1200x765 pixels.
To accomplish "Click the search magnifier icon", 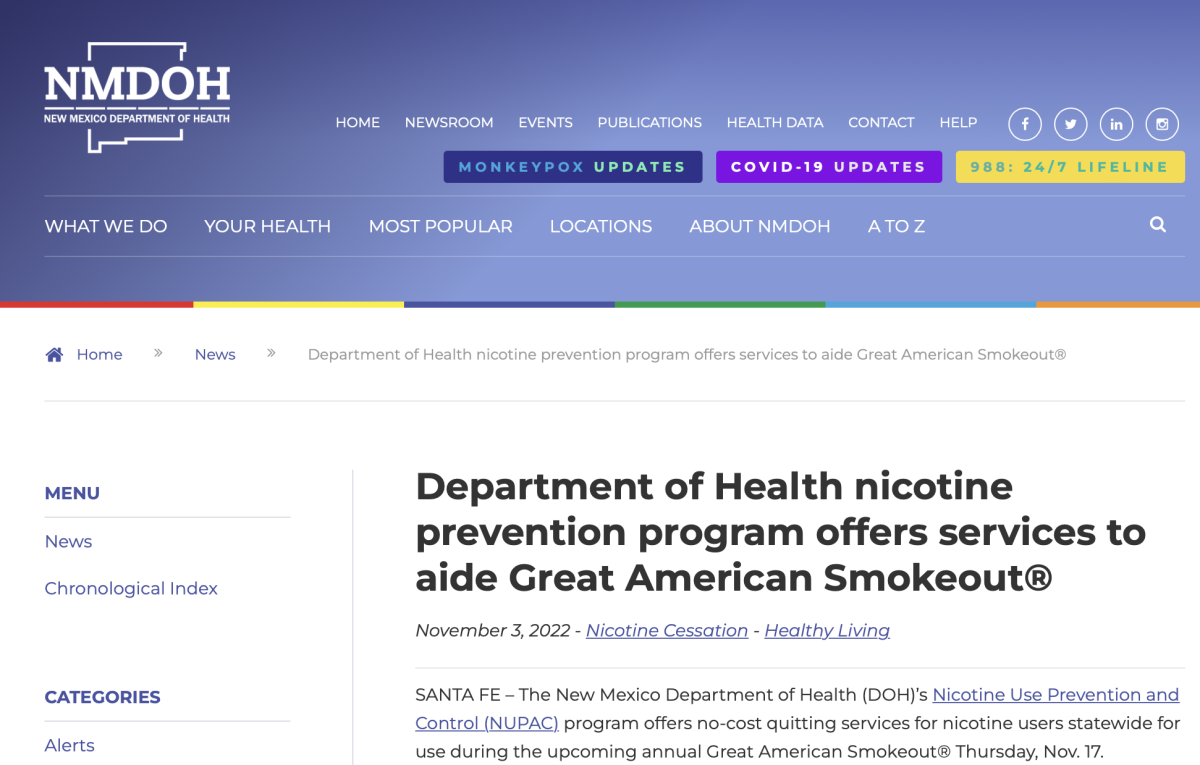I will coord(1158,225).
